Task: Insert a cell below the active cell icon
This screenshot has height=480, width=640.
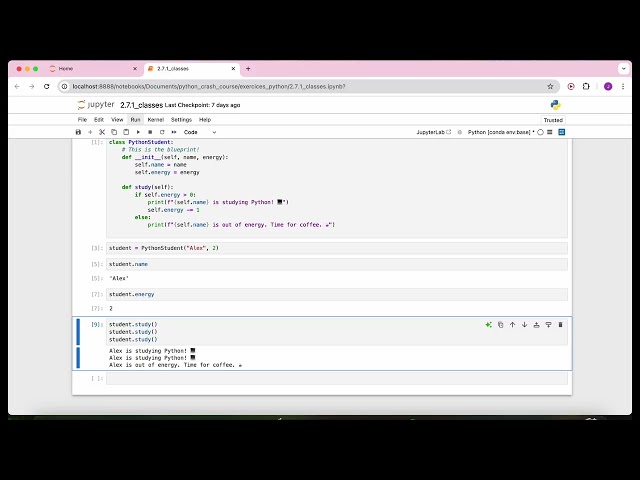Action: click(548, 325)
